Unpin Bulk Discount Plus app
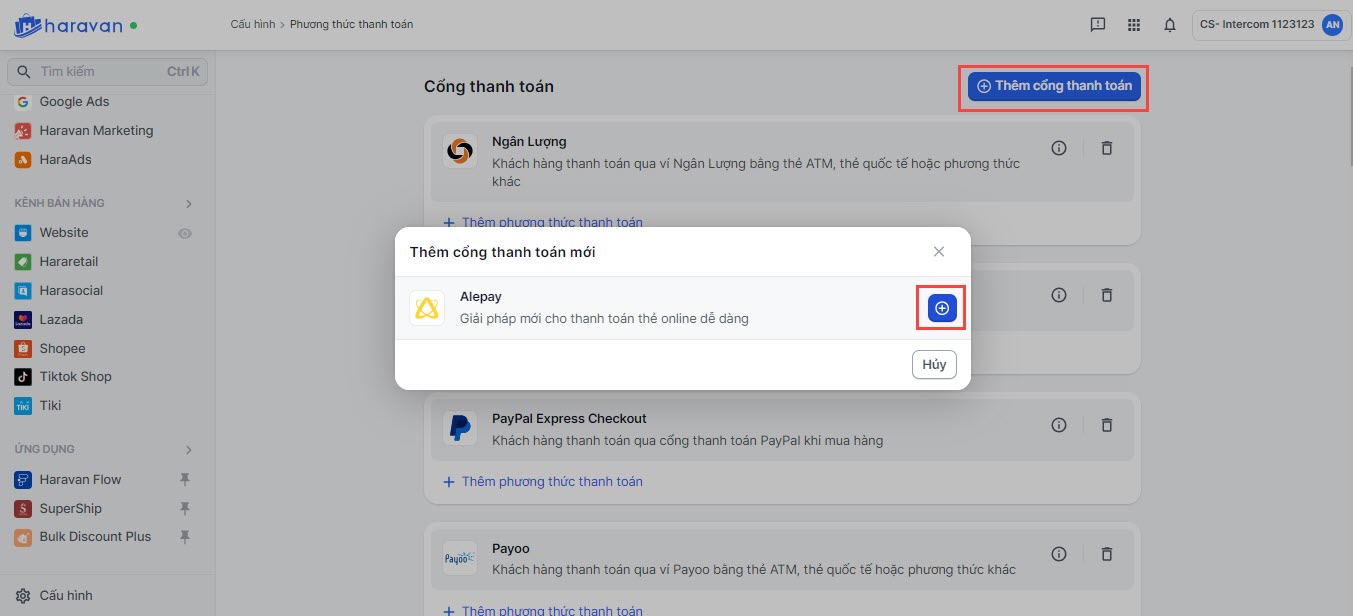The width and height of the screenshot is (1353, 616). tap(185, 537)
